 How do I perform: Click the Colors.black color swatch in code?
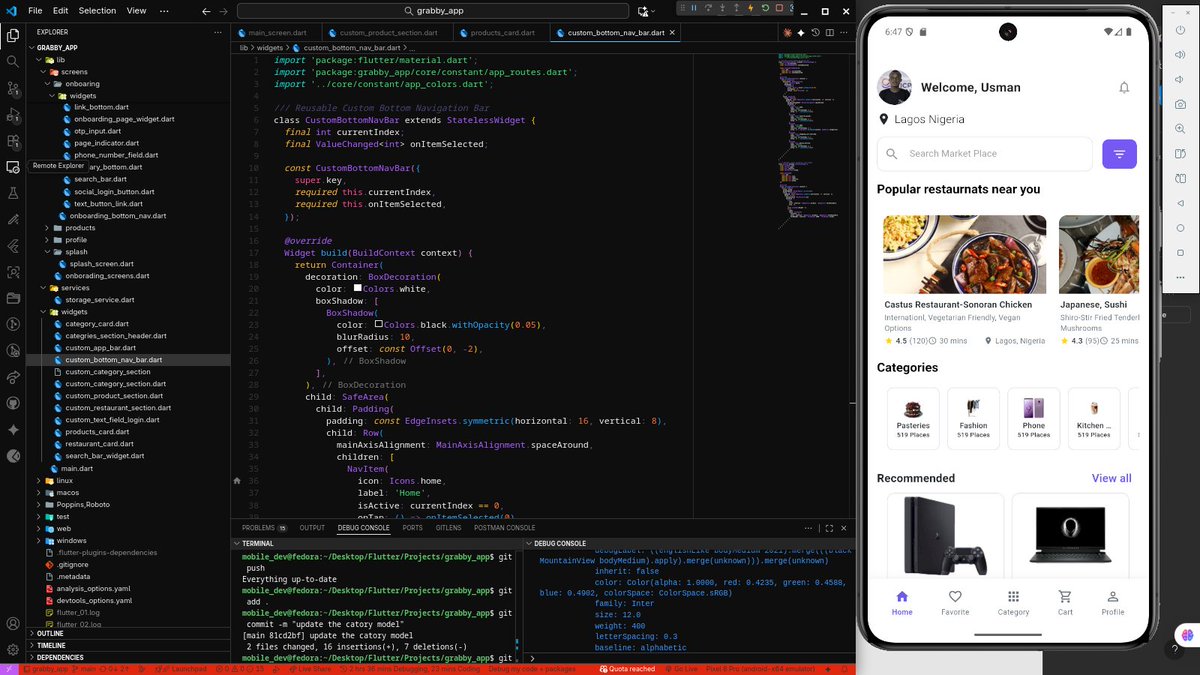379,324
